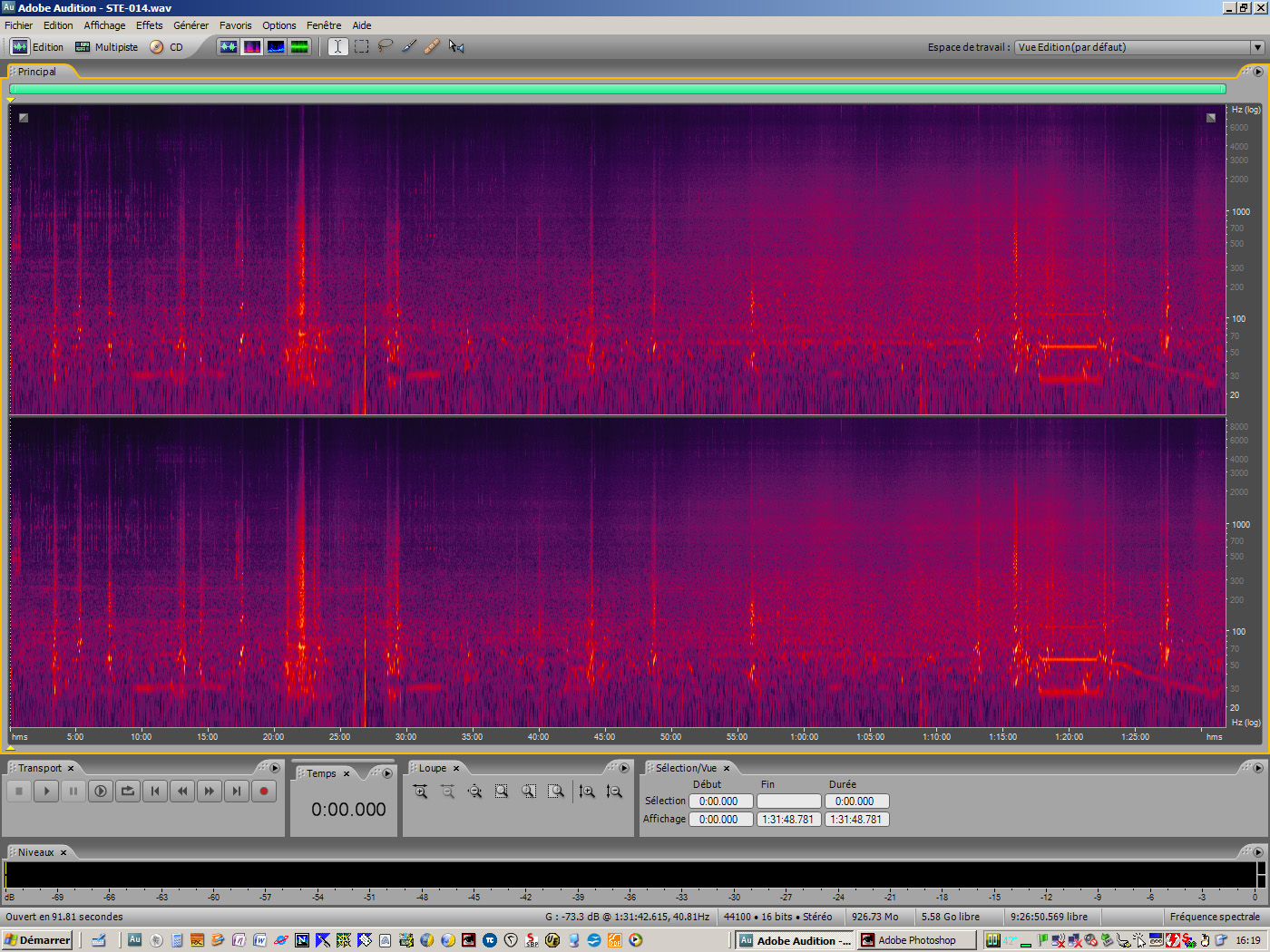The height and width of the screenshot is (952, 1270).
Task: Switch to waveform display view
Action: [229, 46]
